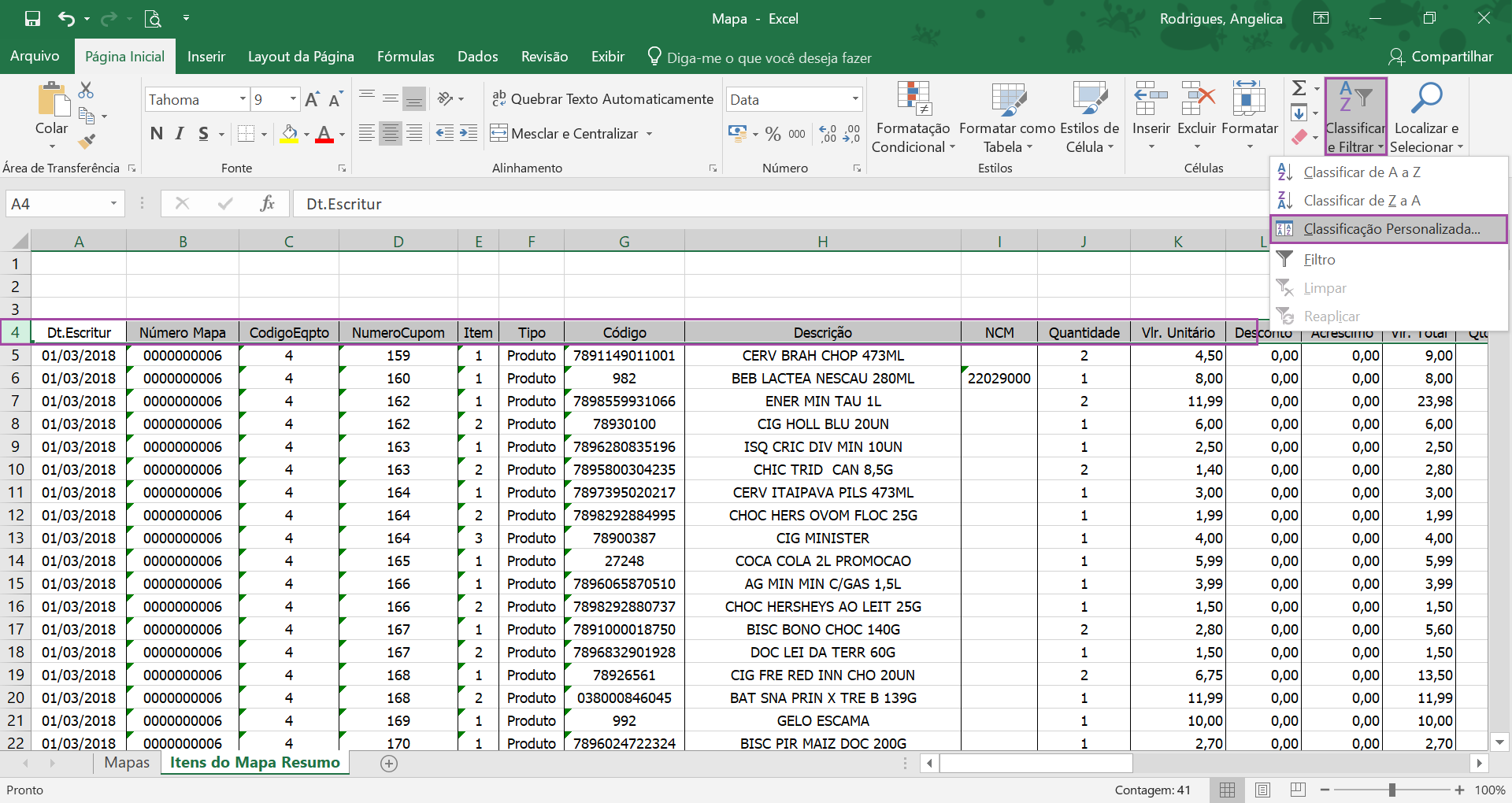Save the workbook with the floppy disk icon

(x=32, y=18)
